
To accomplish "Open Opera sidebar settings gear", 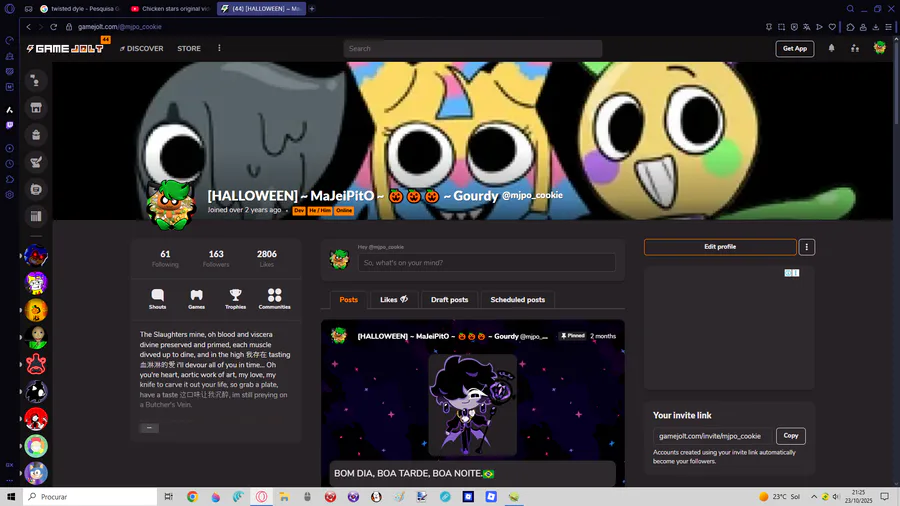I will (9, 195).
